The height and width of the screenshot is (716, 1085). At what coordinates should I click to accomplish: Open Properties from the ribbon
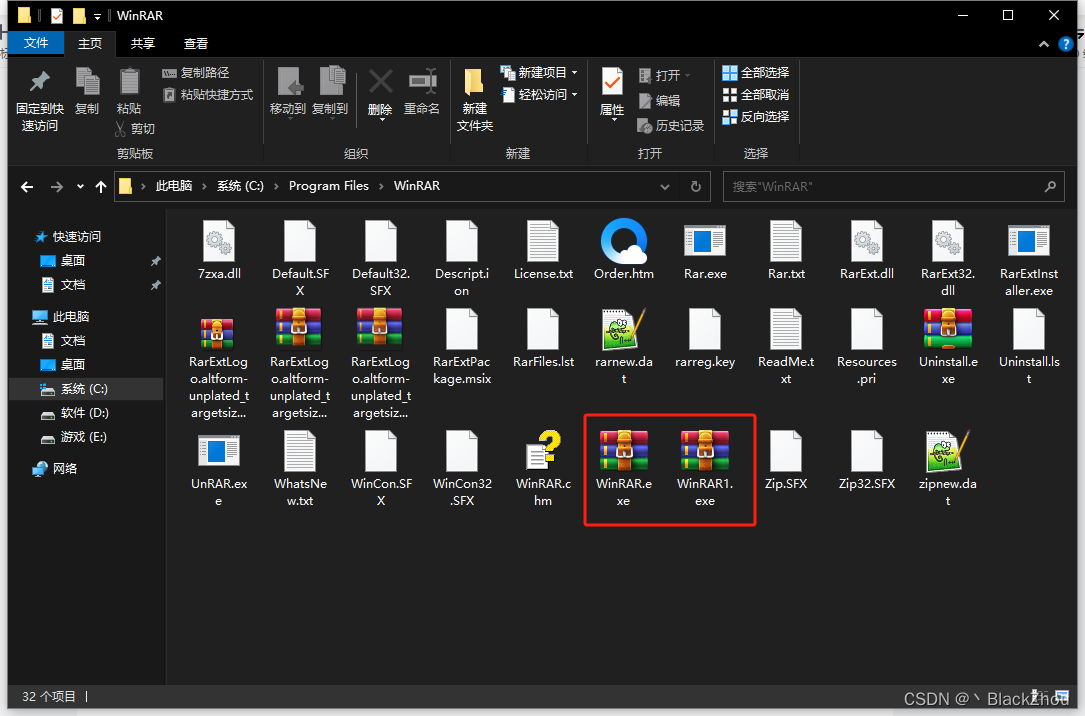(612, 94)
